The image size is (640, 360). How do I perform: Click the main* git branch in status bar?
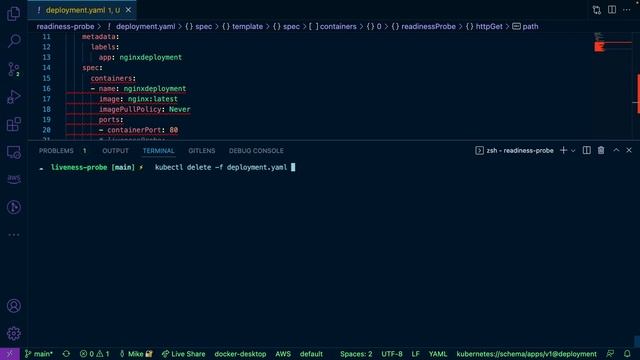click(39, 354)
